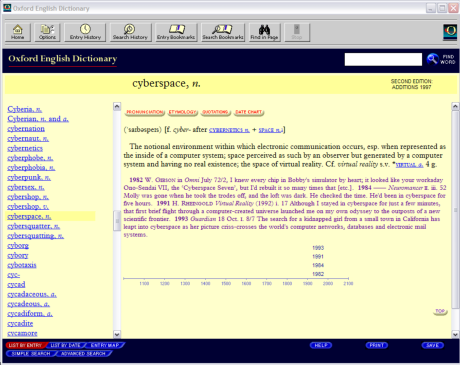Open the cyberpunk, n. entry

[29, 177]
